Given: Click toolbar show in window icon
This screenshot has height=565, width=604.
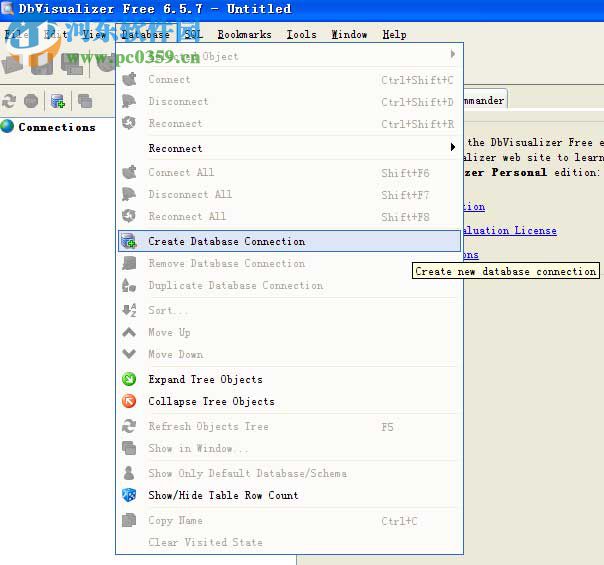Looking at the screenshot, I should point(85,101).
